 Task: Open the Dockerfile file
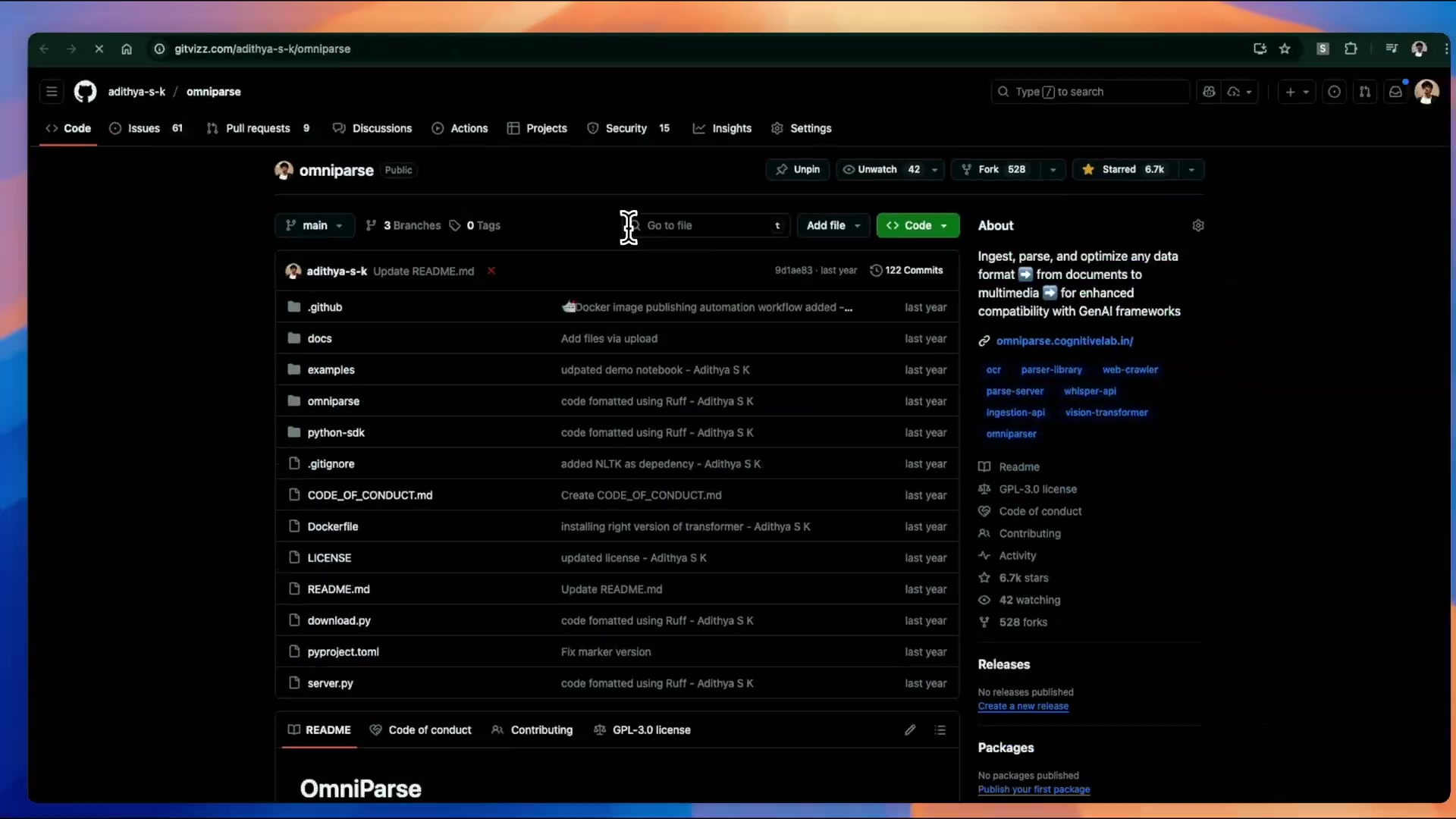click(x=333, y=526)
